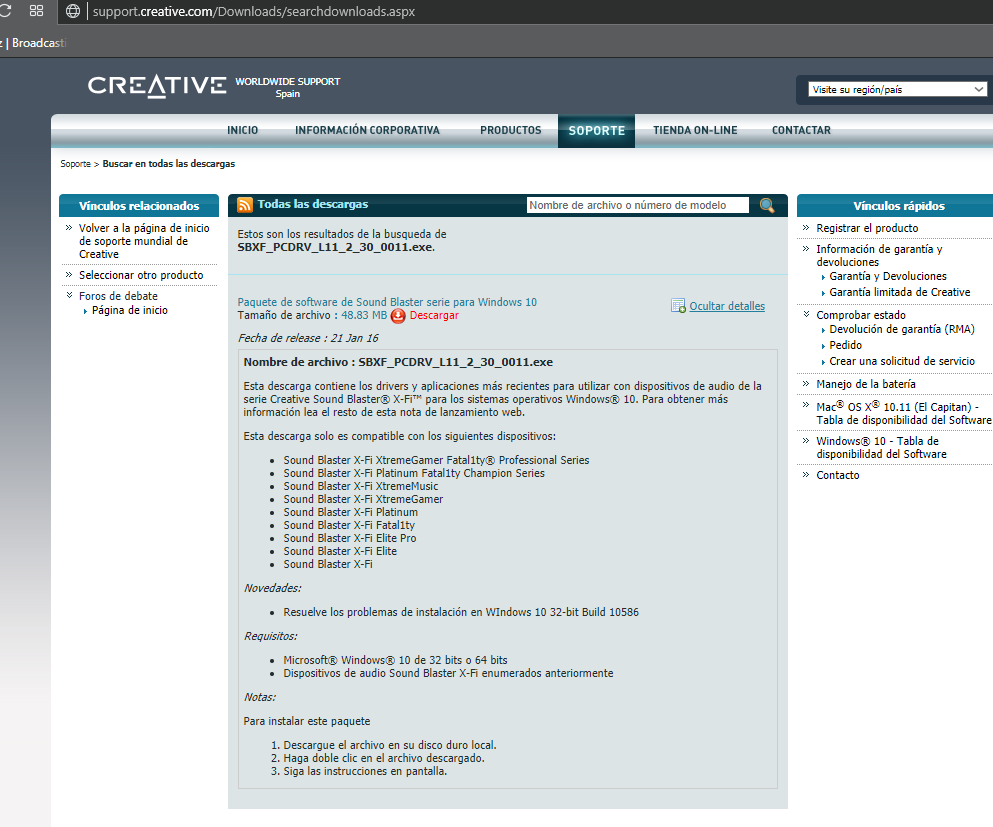
Task: Click the Soporte breadcrumb link
Action: [75, 164]
